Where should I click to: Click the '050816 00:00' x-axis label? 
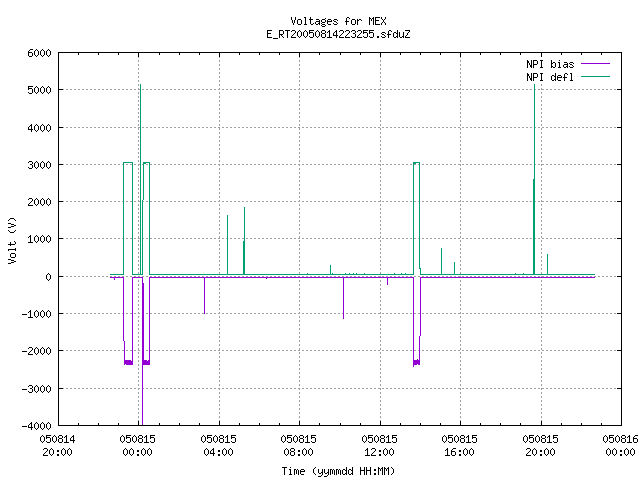click(620, 445)
